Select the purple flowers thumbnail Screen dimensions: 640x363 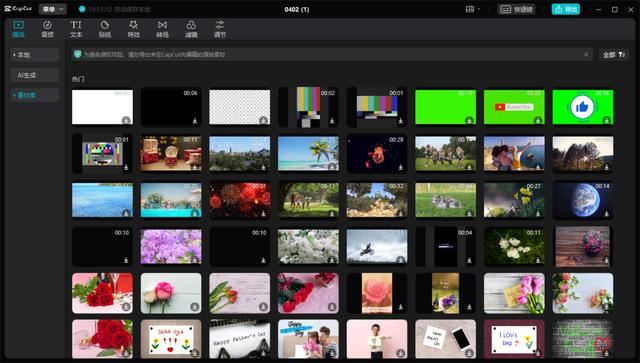171,247
